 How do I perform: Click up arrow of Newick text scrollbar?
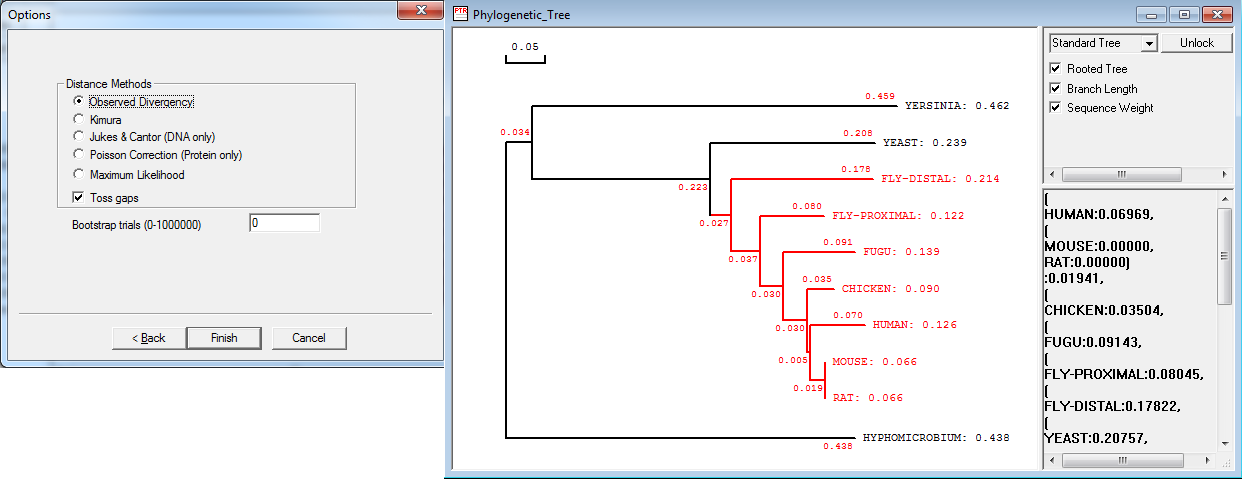pyautogui.click(x=1225, y=199)
